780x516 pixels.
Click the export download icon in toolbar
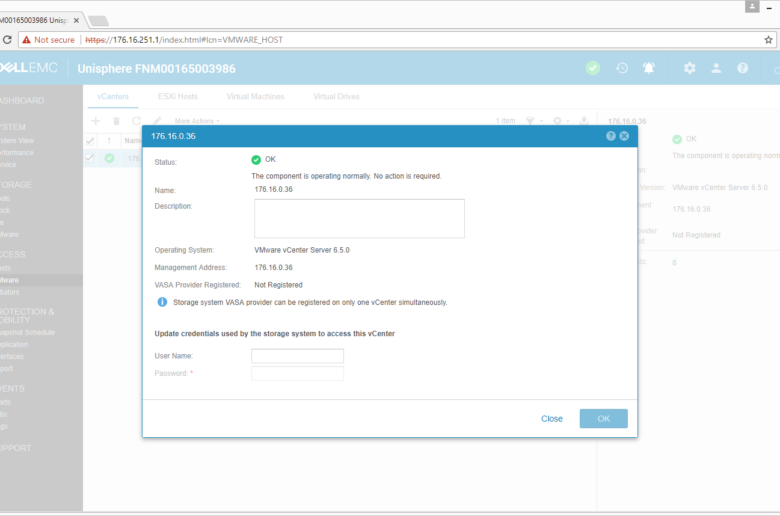pyautogui.click(x=584, y=121)
